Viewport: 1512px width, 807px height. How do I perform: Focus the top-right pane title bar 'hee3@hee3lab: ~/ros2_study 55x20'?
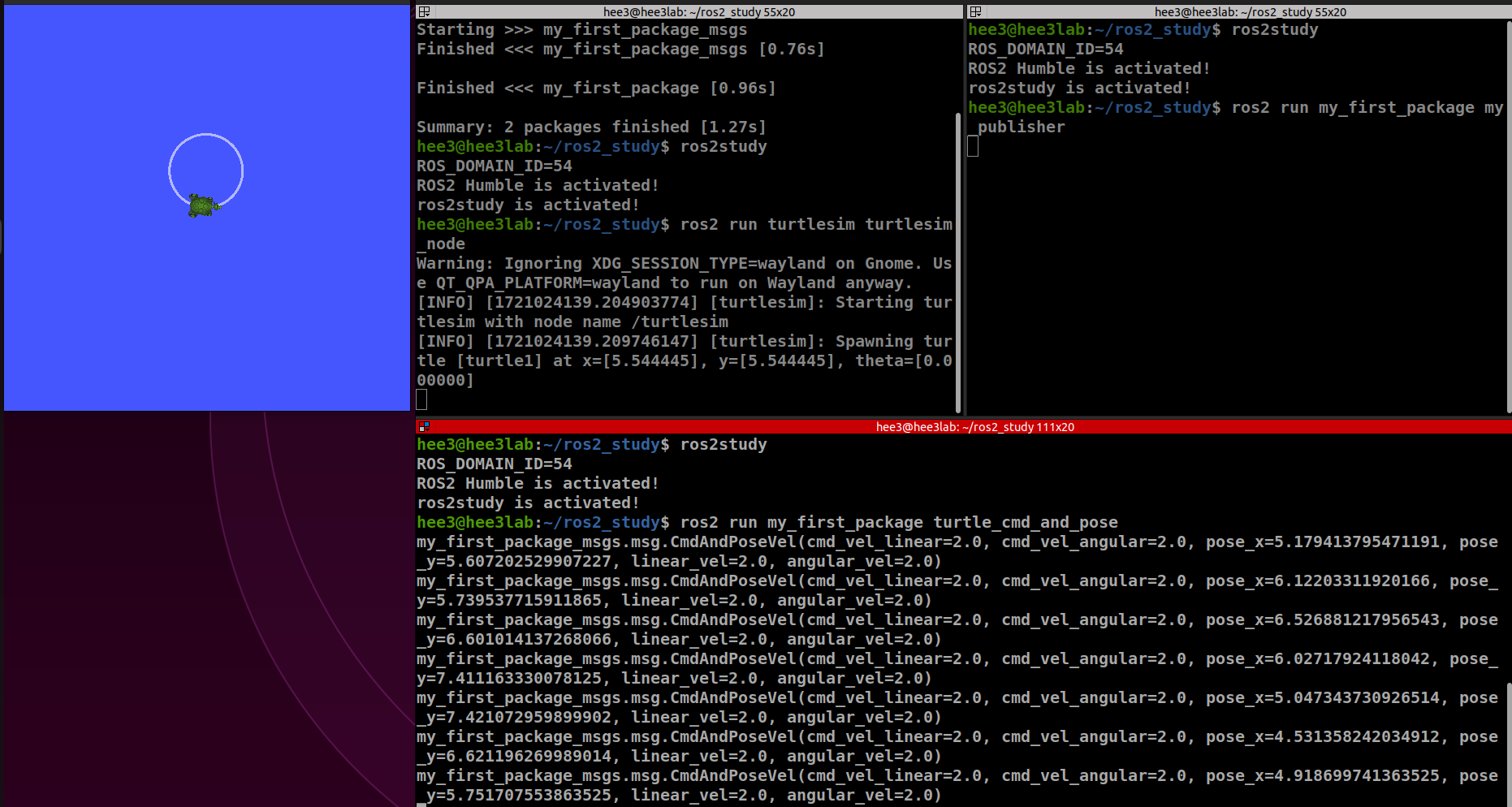point(1250,11)
